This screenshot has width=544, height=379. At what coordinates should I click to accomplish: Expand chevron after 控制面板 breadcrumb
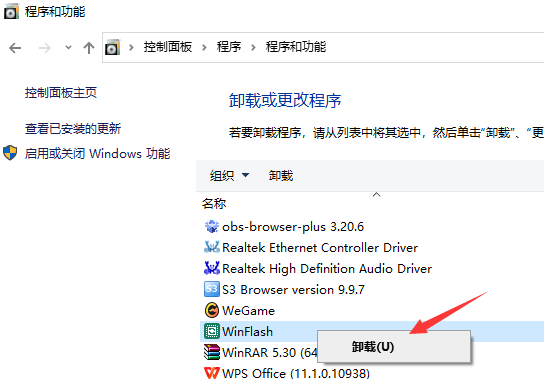pyautogui.click(x=204, y=47)
